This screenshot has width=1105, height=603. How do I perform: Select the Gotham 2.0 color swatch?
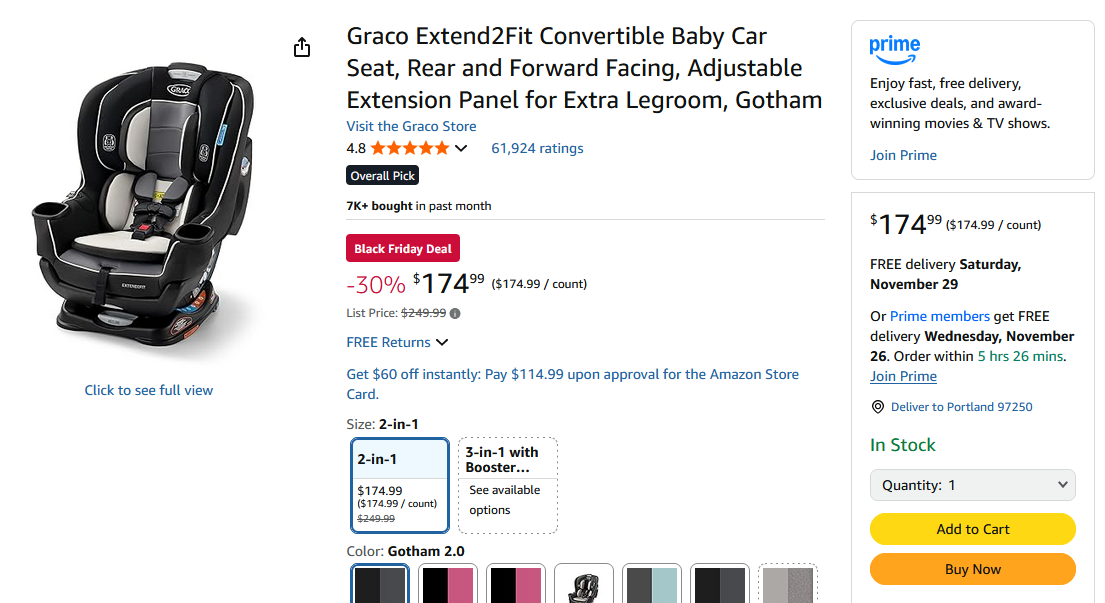point(379,583)
